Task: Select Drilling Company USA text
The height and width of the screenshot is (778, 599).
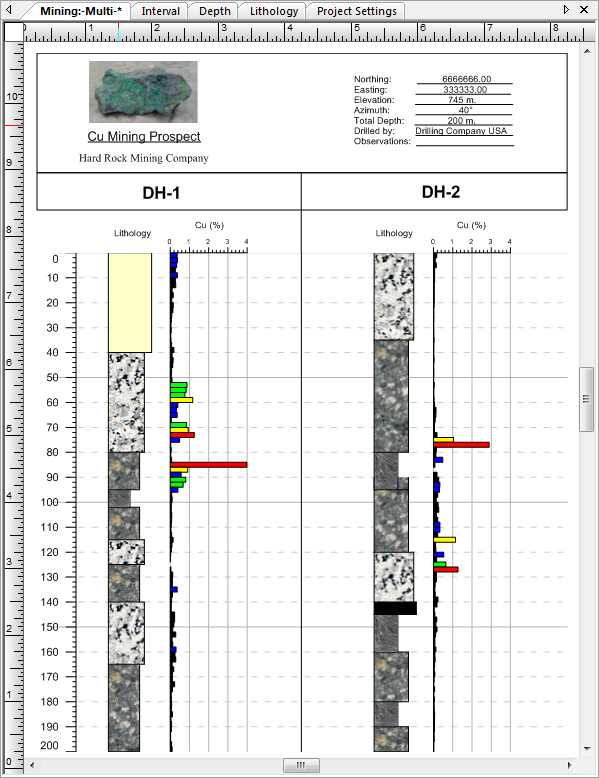Action: [461, 131]
